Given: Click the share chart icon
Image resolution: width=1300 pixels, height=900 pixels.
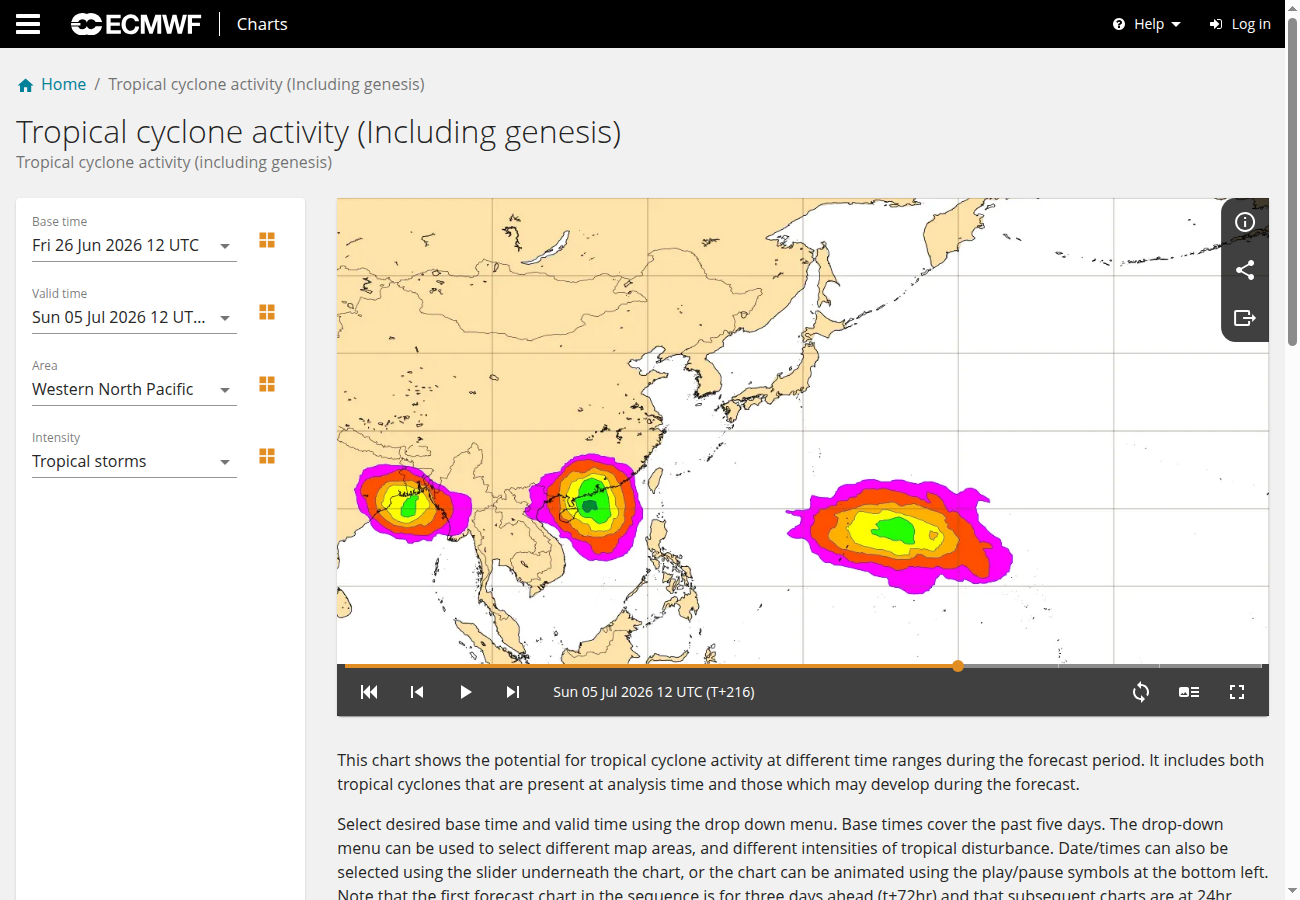Looking at the screenshot, I should 1245,270.
